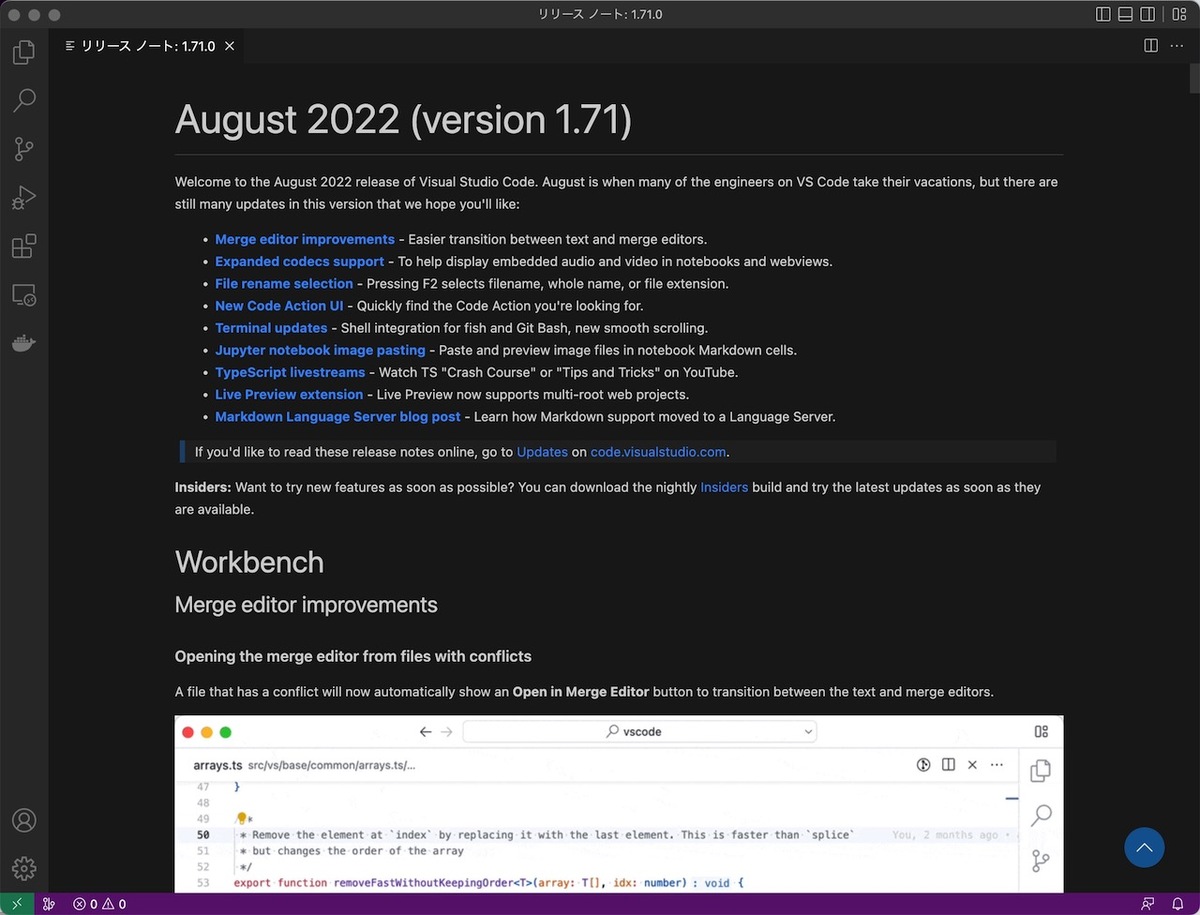Toggle the primary side bar layout button
Viewport: 1200px width, 915px height.
pos(1103,14)
